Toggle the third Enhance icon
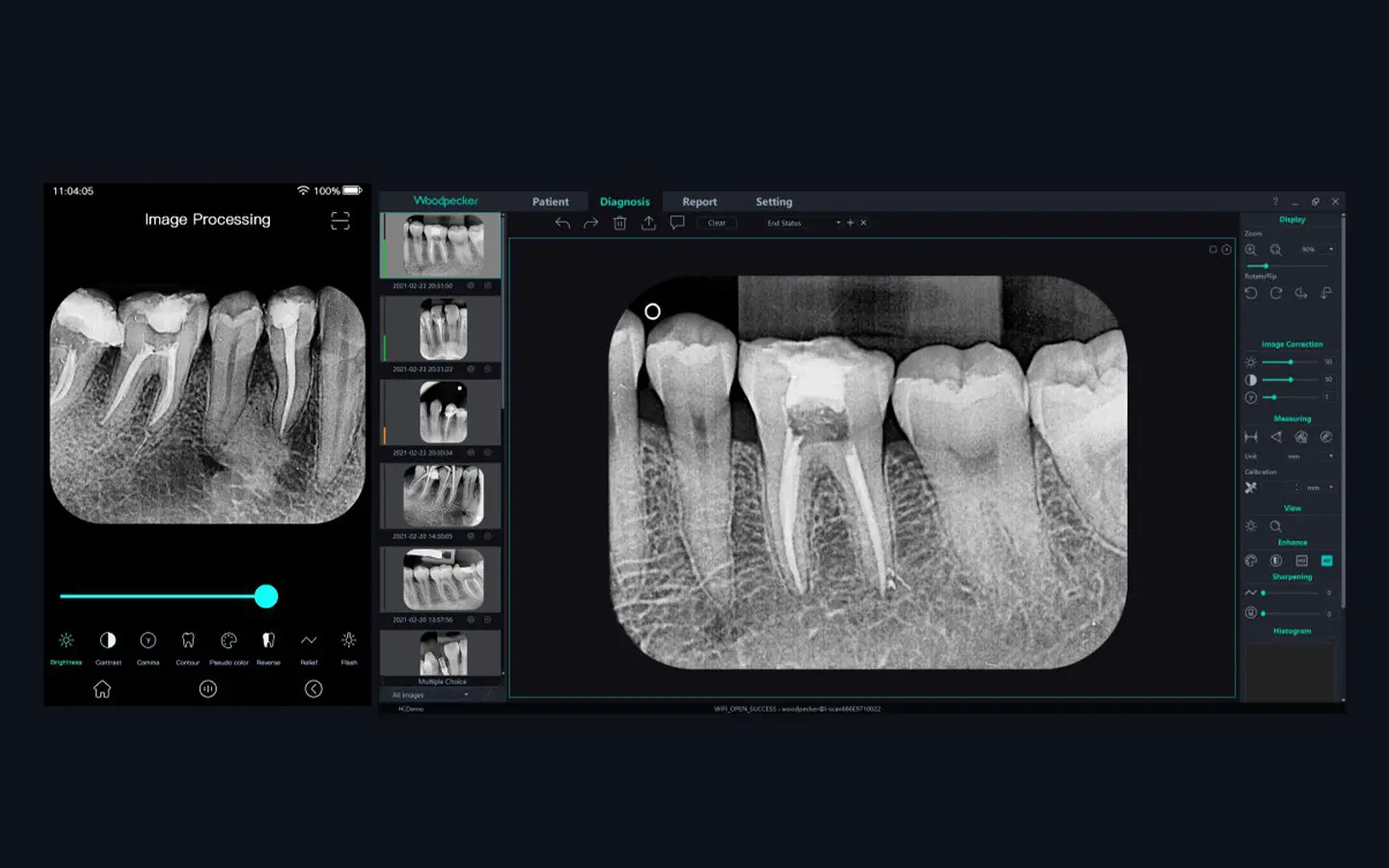1389x868 pixels. coord(1301,560)
